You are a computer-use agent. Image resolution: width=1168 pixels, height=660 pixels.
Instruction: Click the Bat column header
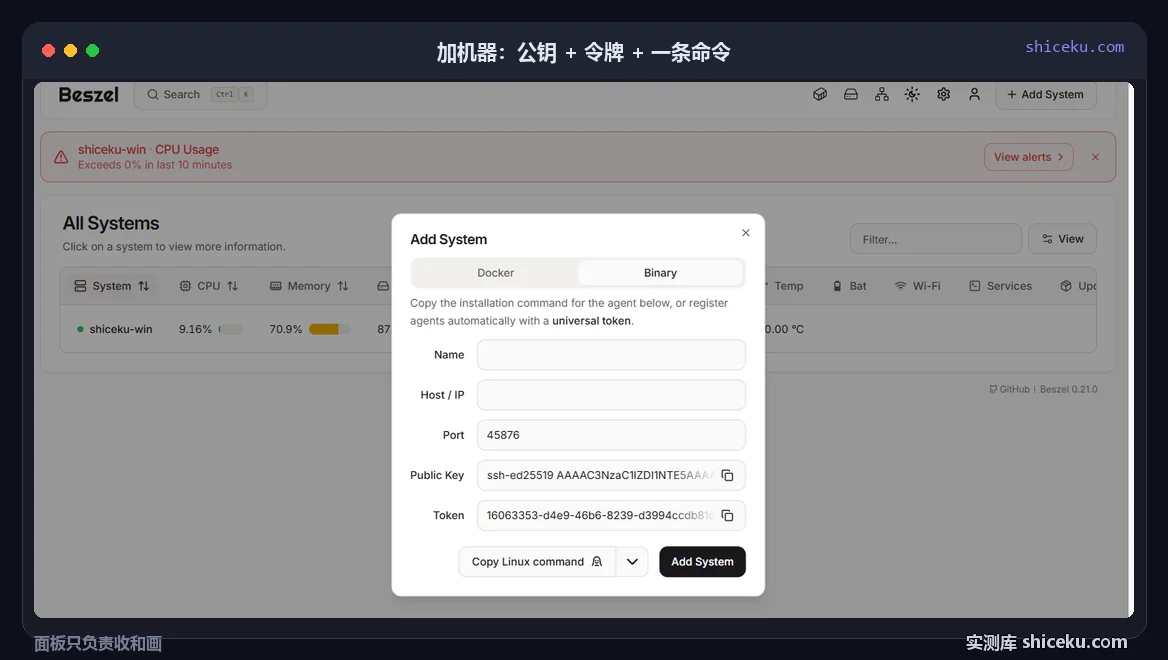pyautogui.click(x=849, y=286)
